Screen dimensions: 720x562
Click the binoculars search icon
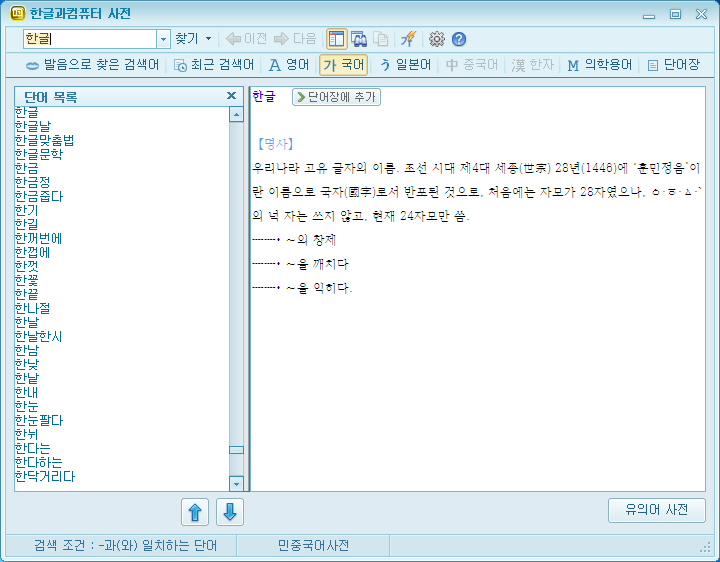[359, 39]
